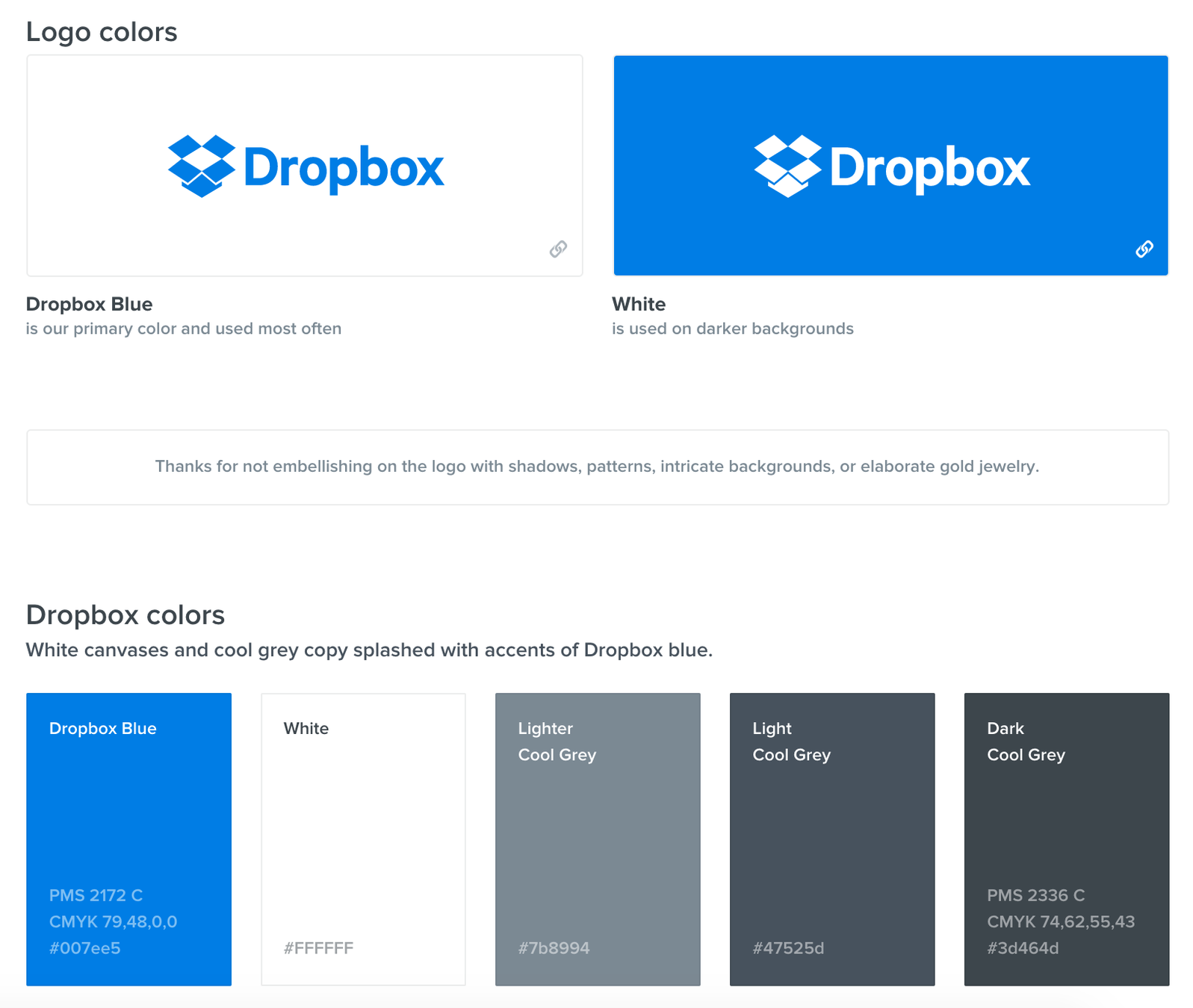
Task: Click the '#3d464d' hex value
Action: pyautogui.click(x=1023, y=948)
